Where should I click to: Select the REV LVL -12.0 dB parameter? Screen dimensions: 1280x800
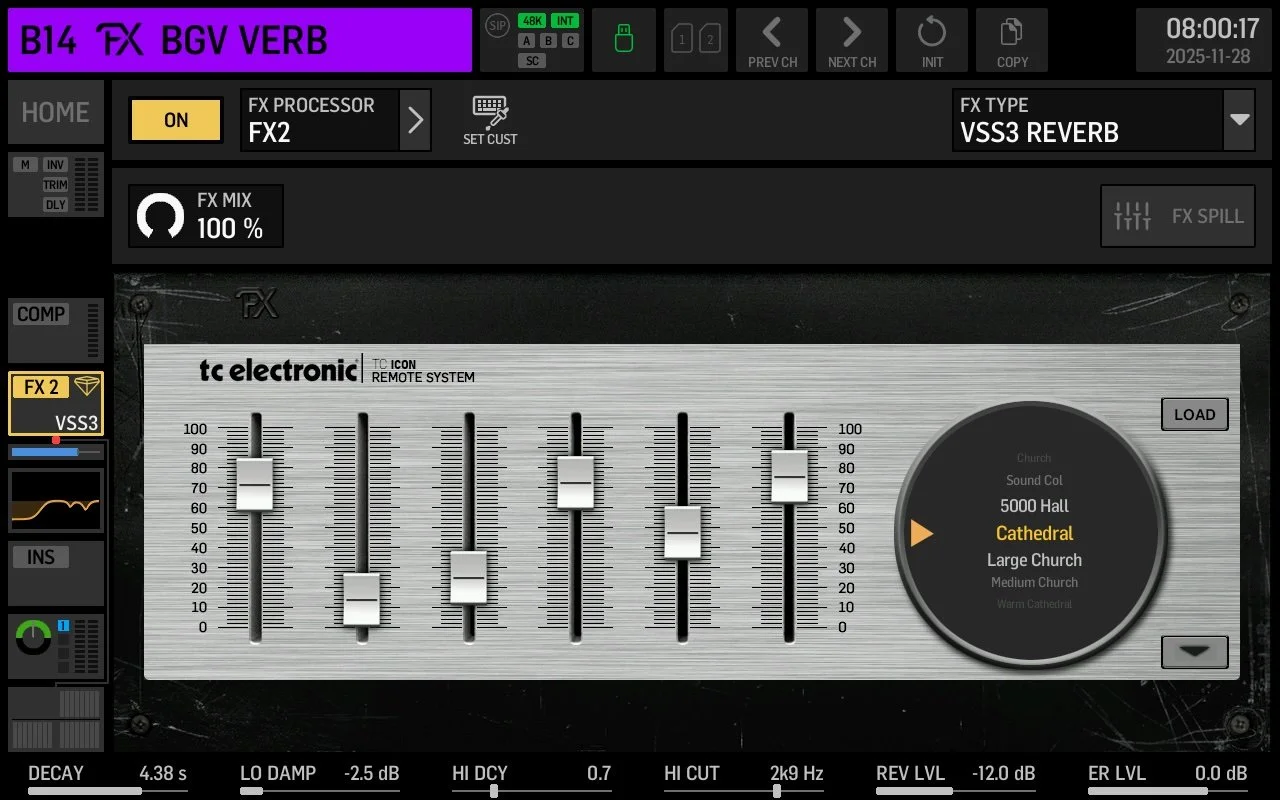(956, 778)
